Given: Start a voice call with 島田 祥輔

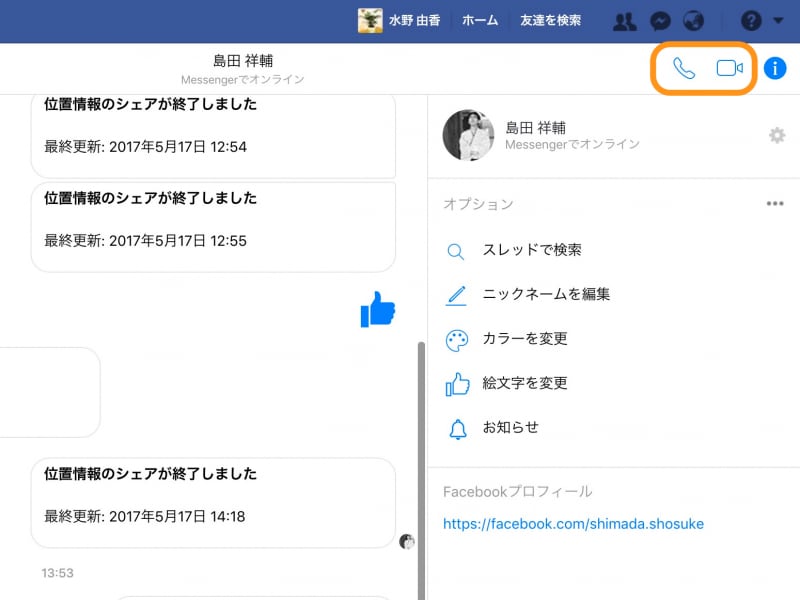Looking at the screenshot, I should coord(684,68).
